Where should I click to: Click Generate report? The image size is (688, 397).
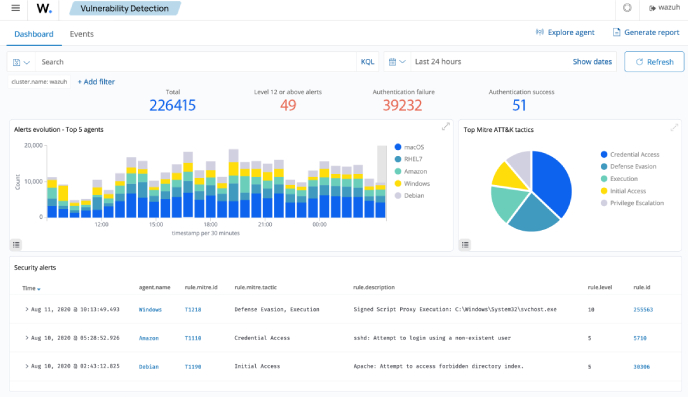646,32
